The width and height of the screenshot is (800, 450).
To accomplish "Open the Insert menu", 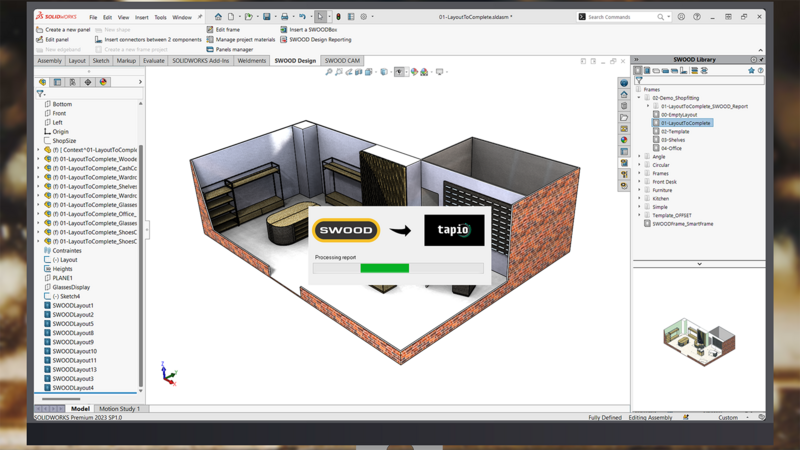I will pos(142,17).
